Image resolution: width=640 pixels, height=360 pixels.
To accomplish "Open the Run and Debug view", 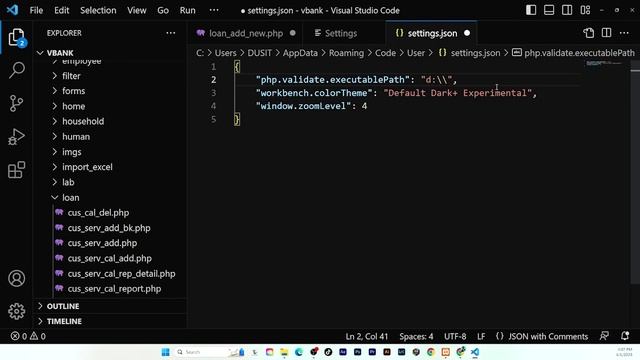I will point(16,137).
